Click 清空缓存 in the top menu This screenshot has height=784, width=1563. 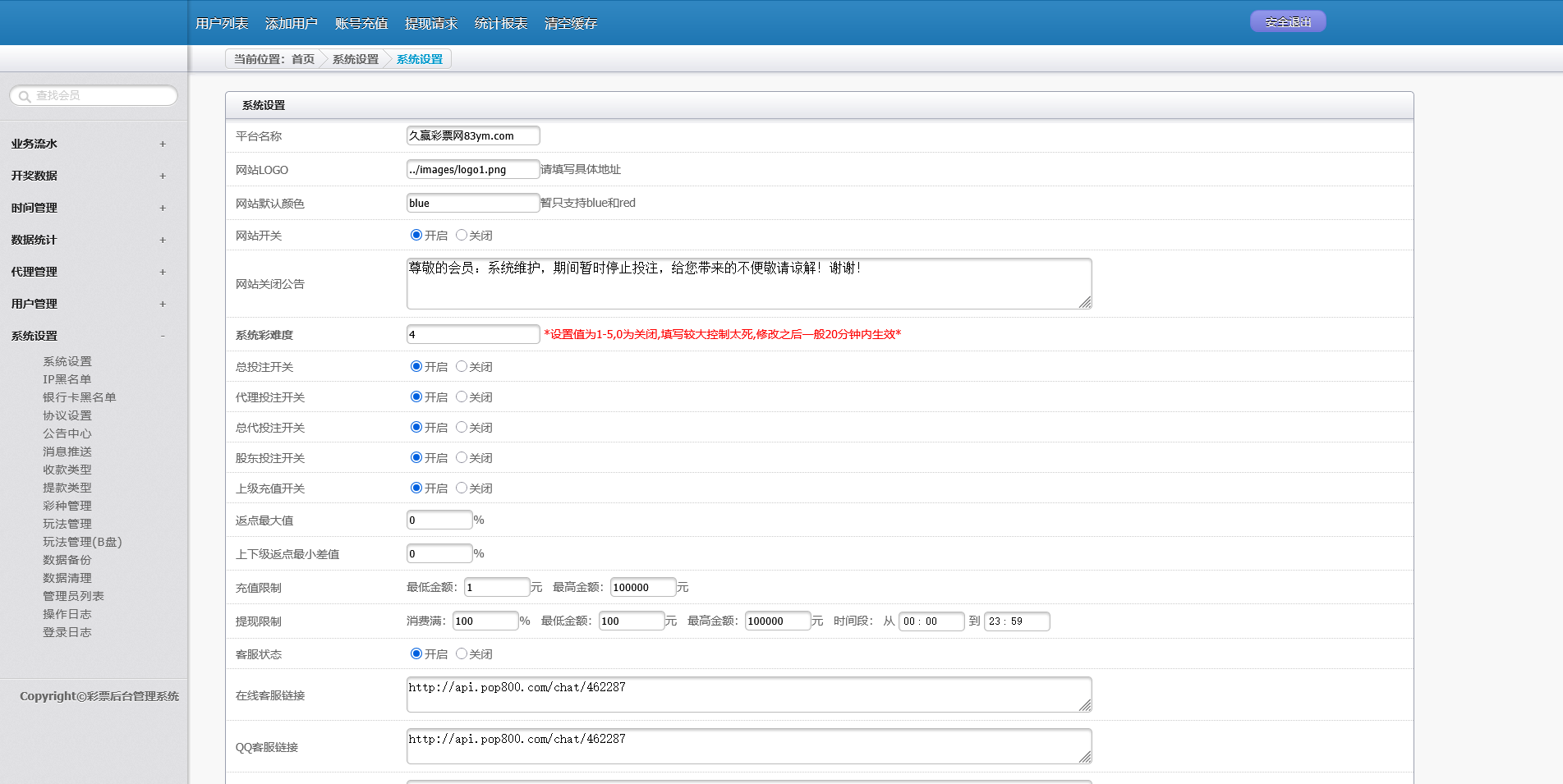pyautogui.click(x=571, y=23)
